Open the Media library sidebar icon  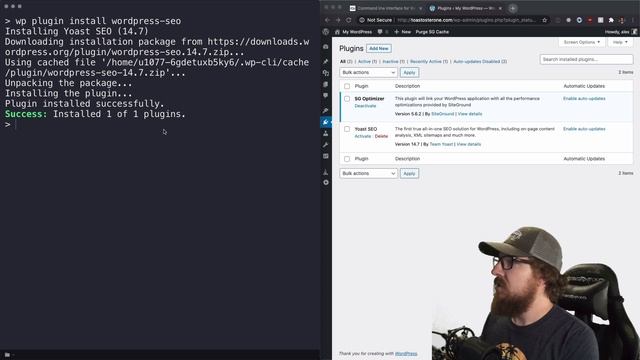tap(326, 73)
